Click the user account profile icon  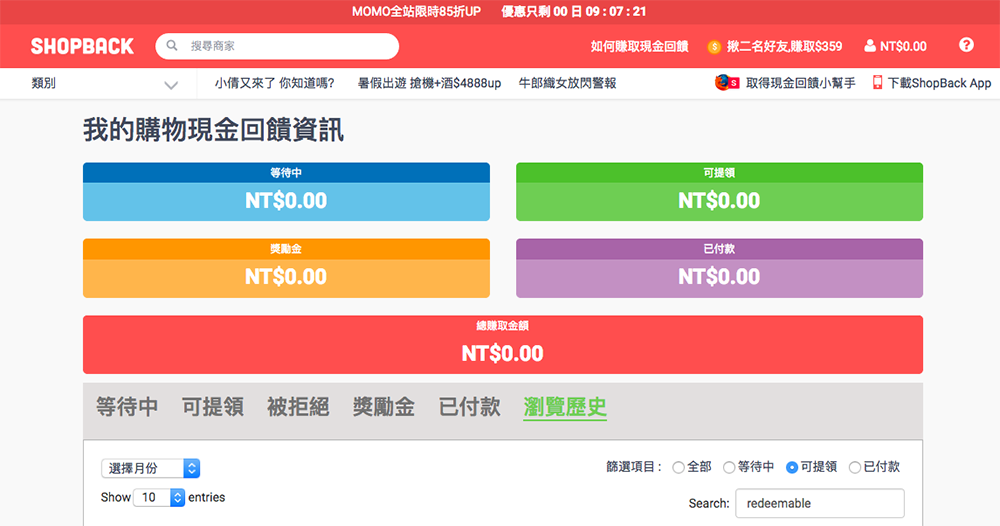click(869, 46)
